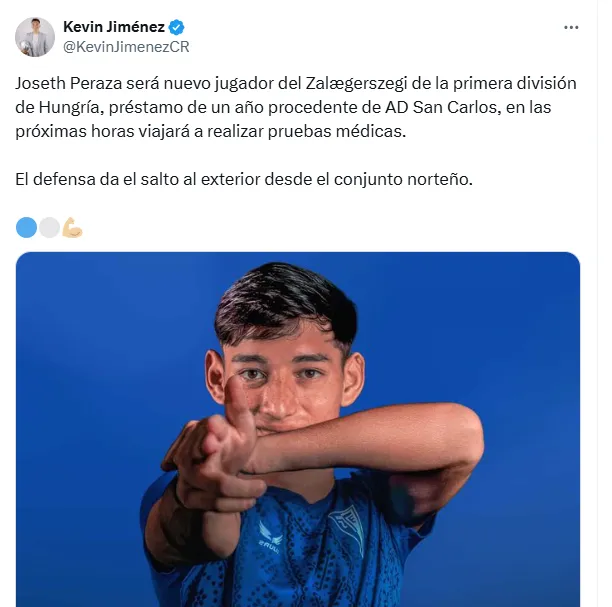Click the 'El defensa da el salto' sentence
Screen dimensions: 612x607
click(x=244, y=180)
